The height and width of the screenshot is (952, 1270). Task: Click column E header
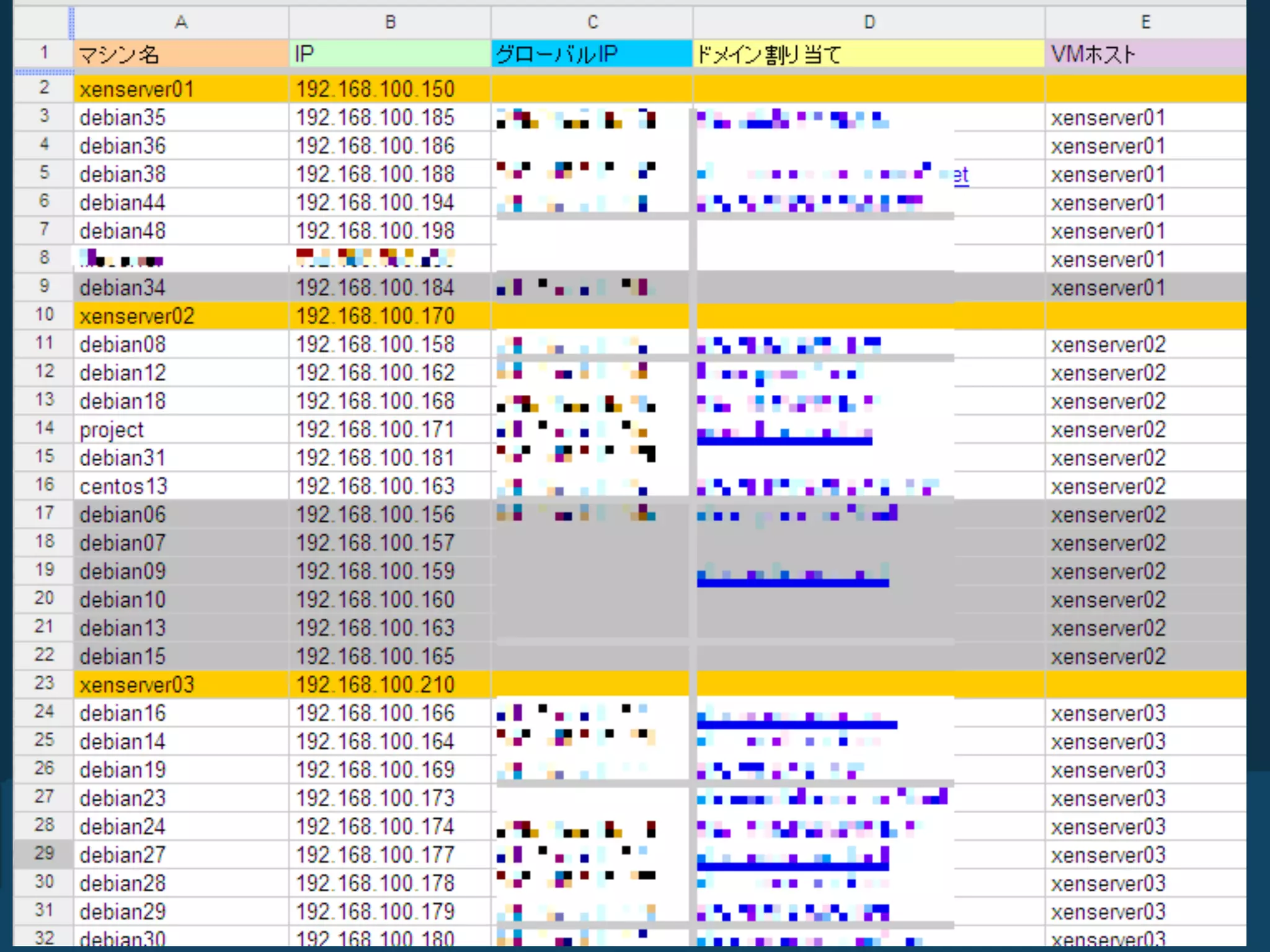(x=1145, y=22)
